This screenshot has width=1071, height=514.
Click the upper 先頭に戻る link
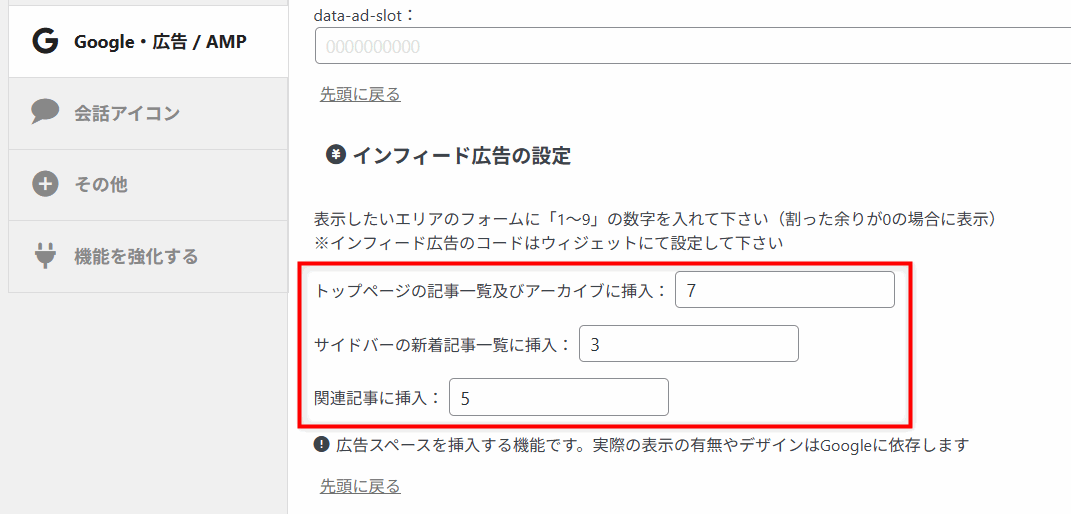[x=360, y=94]
